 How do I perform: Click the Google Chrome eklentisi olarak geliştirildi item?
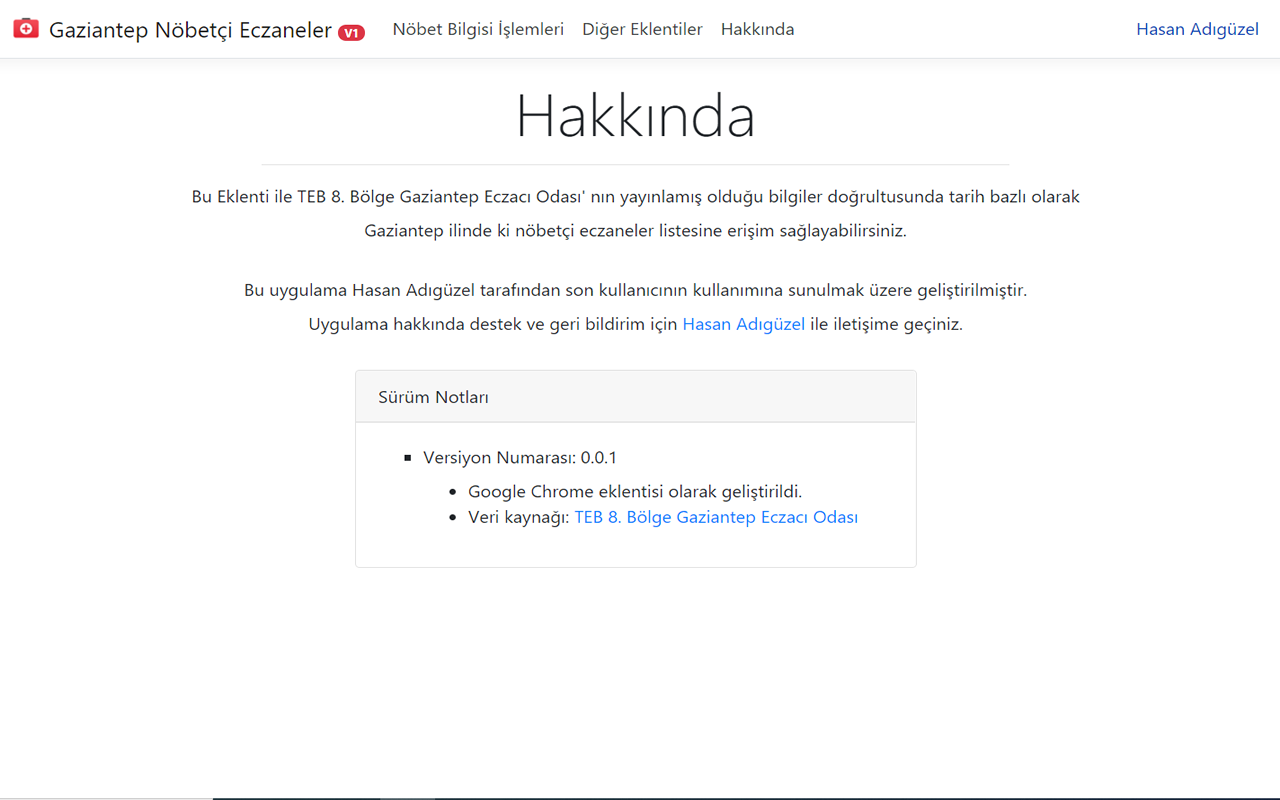(635, 491)
